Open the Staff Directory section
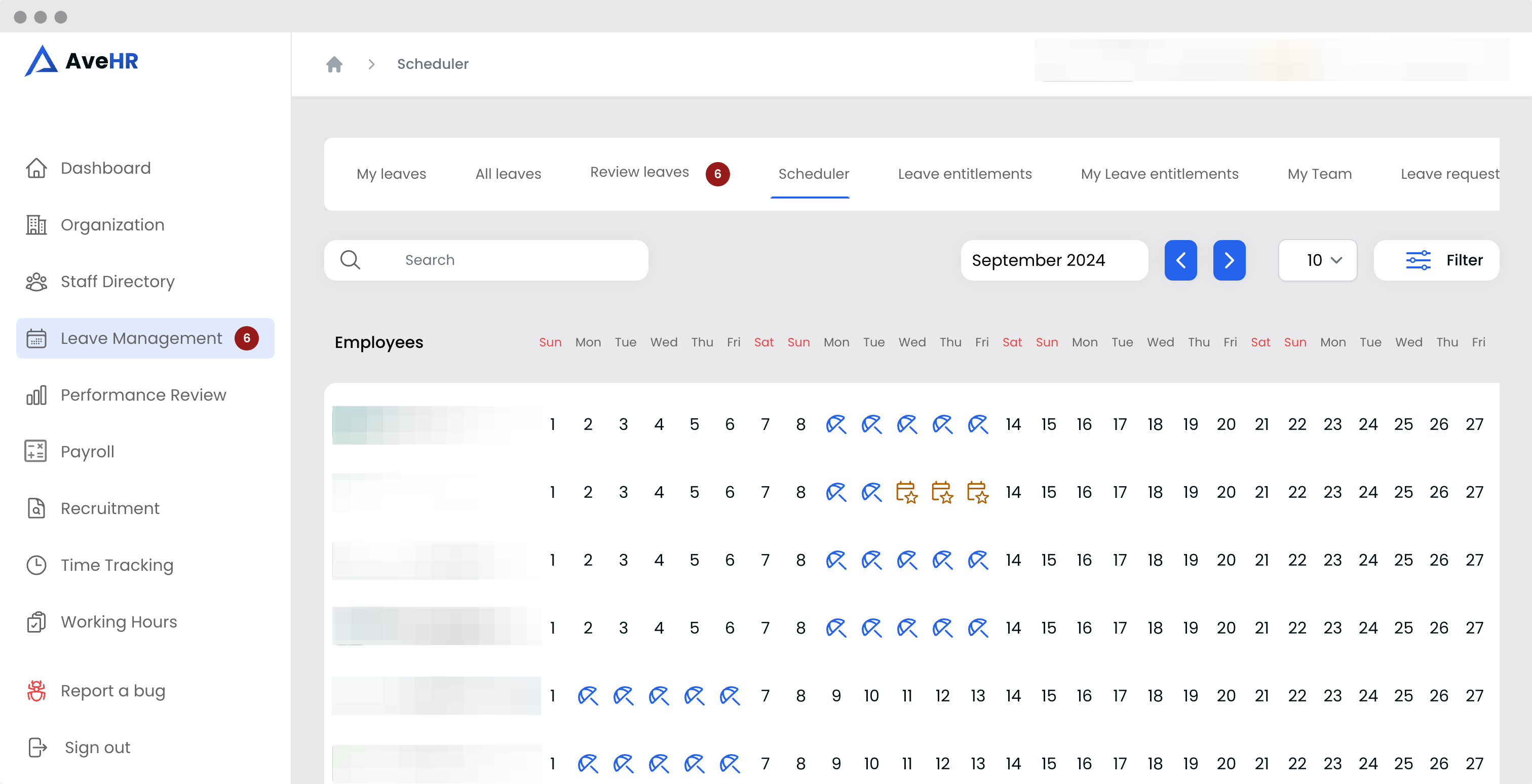Screen dimensions: 1532x784 tap(117, 282)
